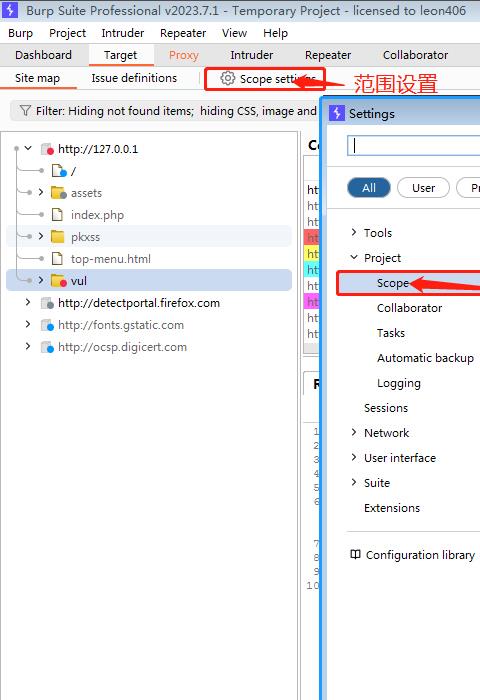Screen dimensions: 480x700
Task: Click the red highlighted history row
Action: (x=311, y=238)
